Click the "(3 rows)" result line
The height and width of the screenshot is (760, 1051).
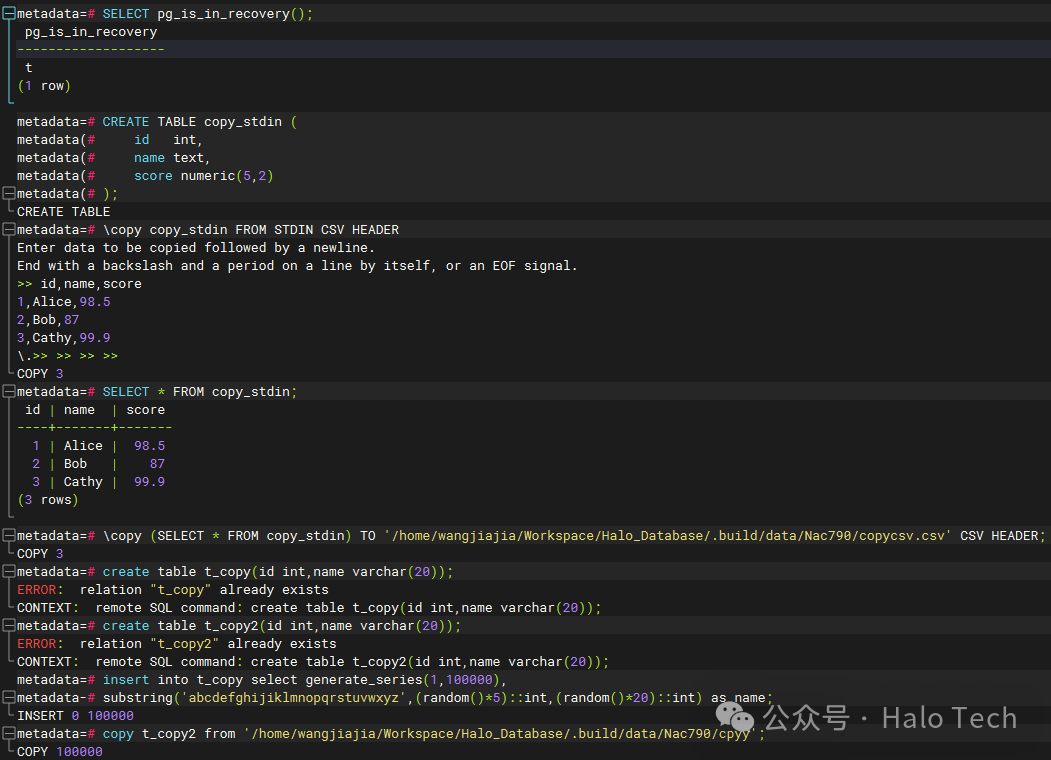pyautogui.click(x=48, y=500)
